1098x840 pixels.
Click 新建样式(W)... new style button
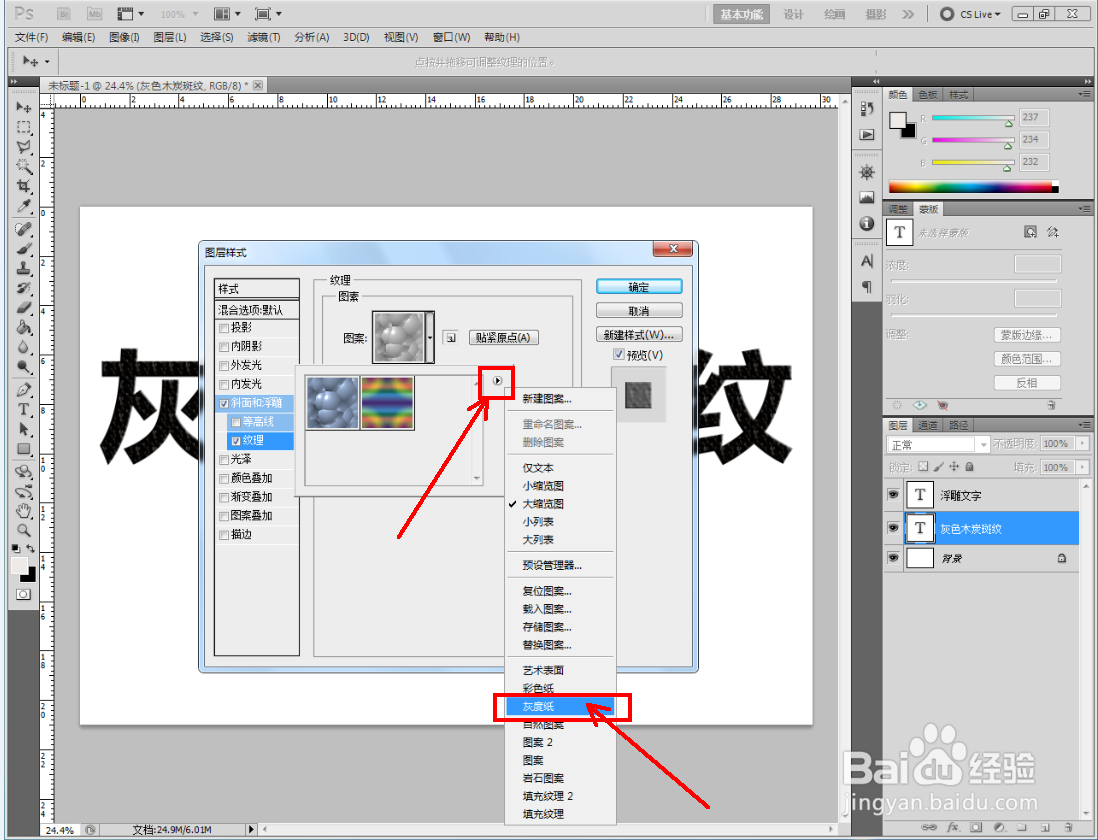[639, 335]
